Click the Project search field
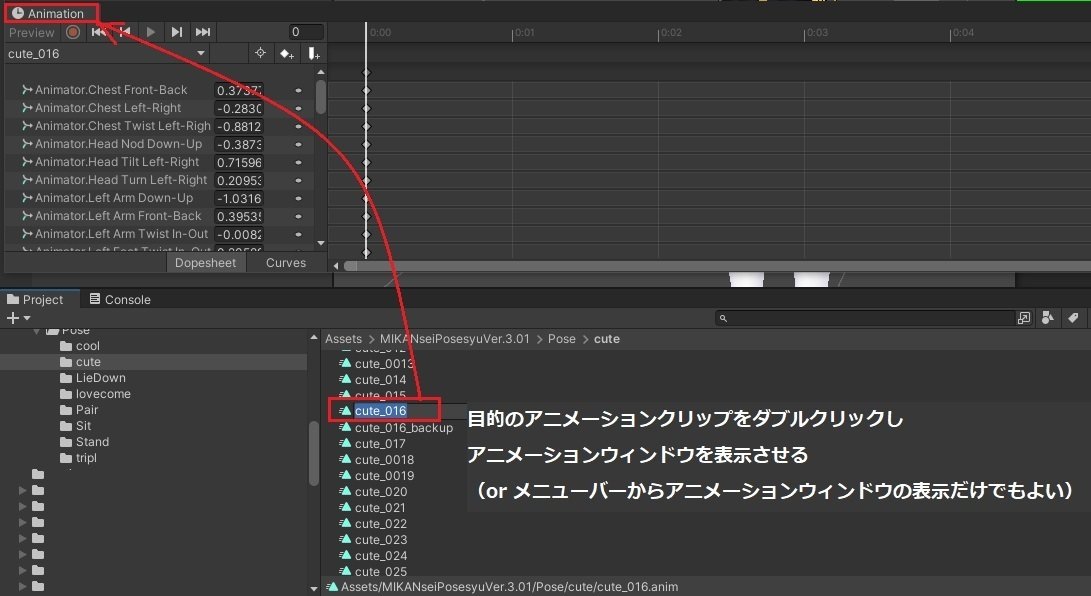 click(865, 319)
